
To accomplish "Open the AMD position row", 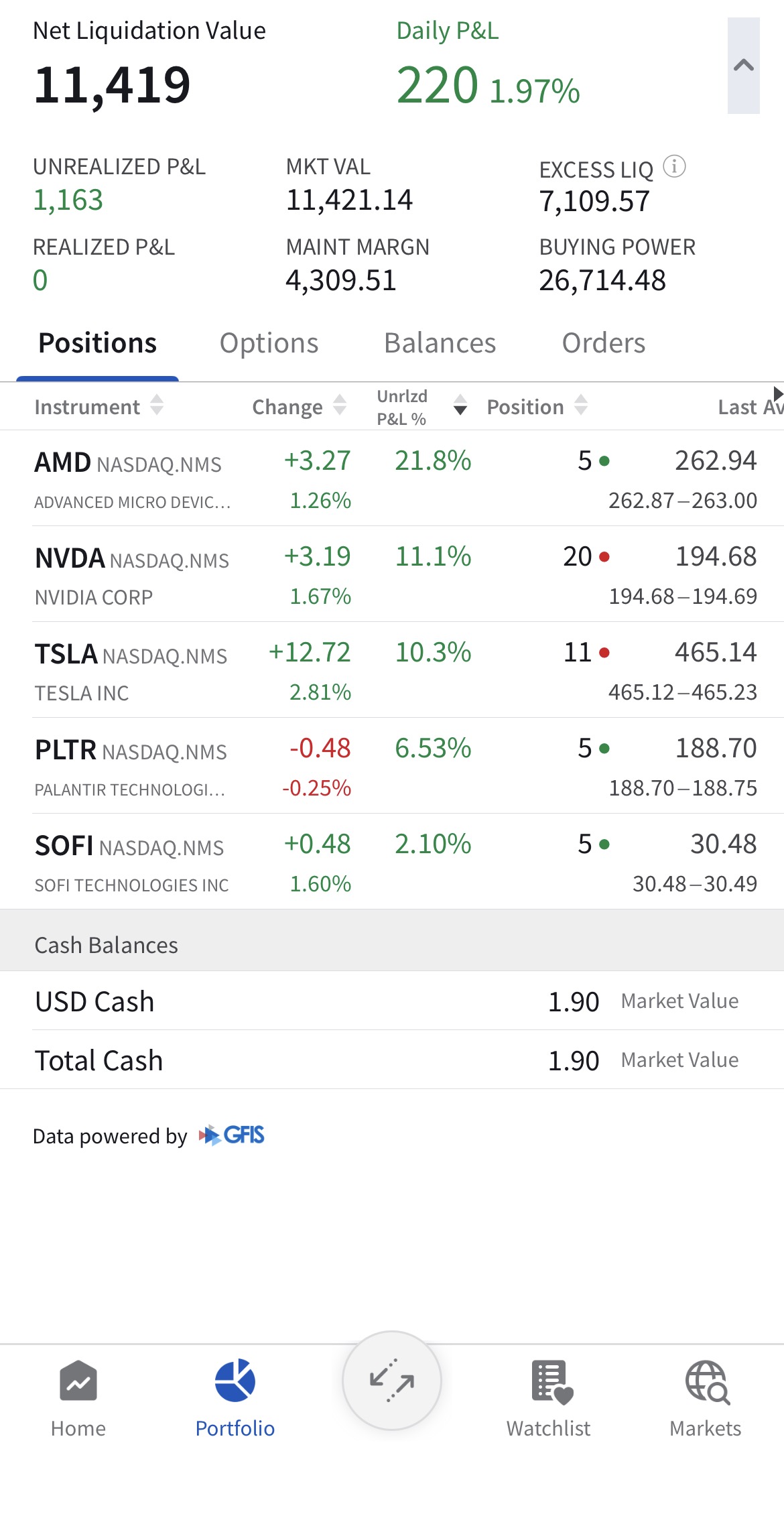I will (x=392, y=479).
